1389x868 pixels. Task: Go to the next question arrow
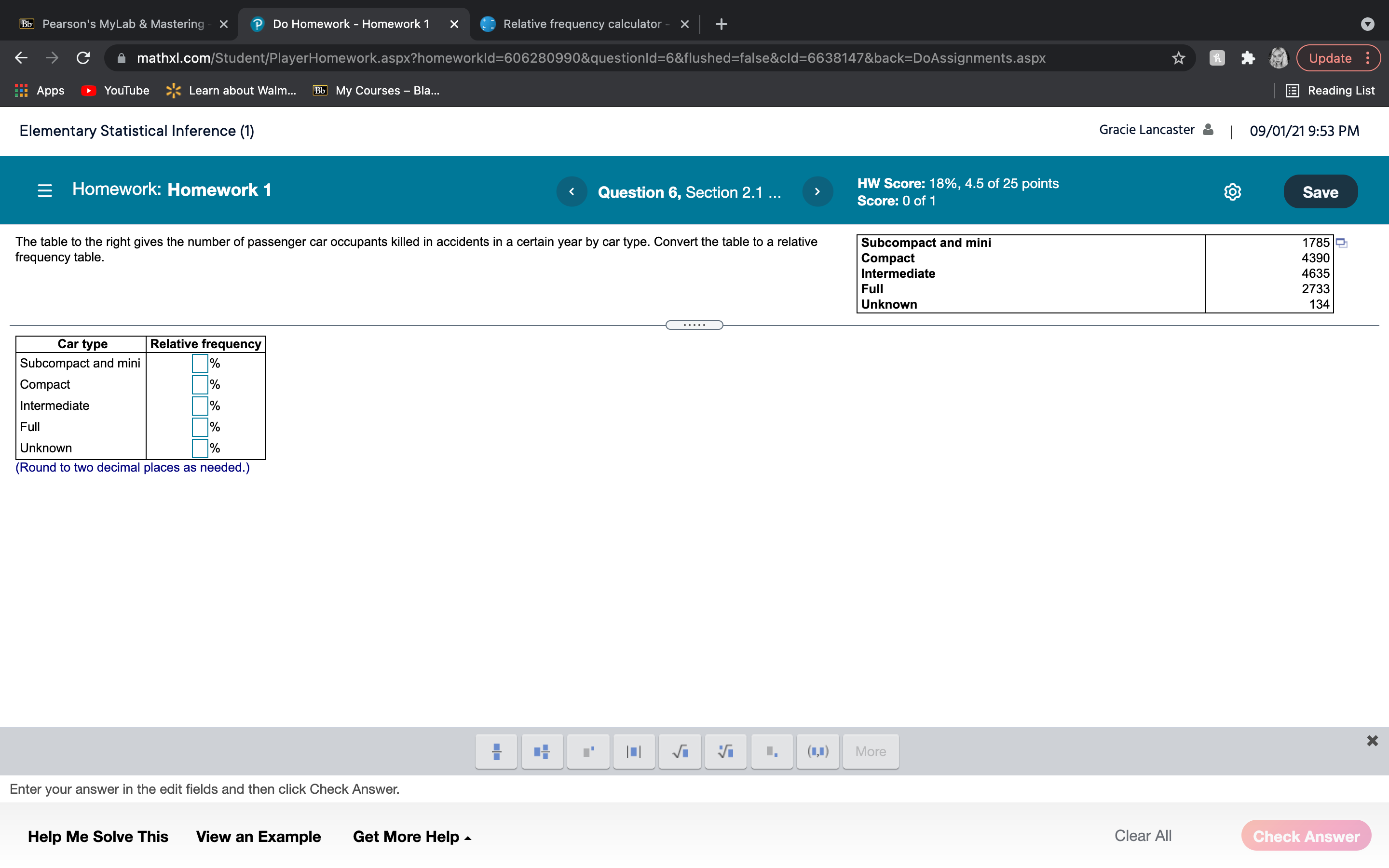click(817, 192)
